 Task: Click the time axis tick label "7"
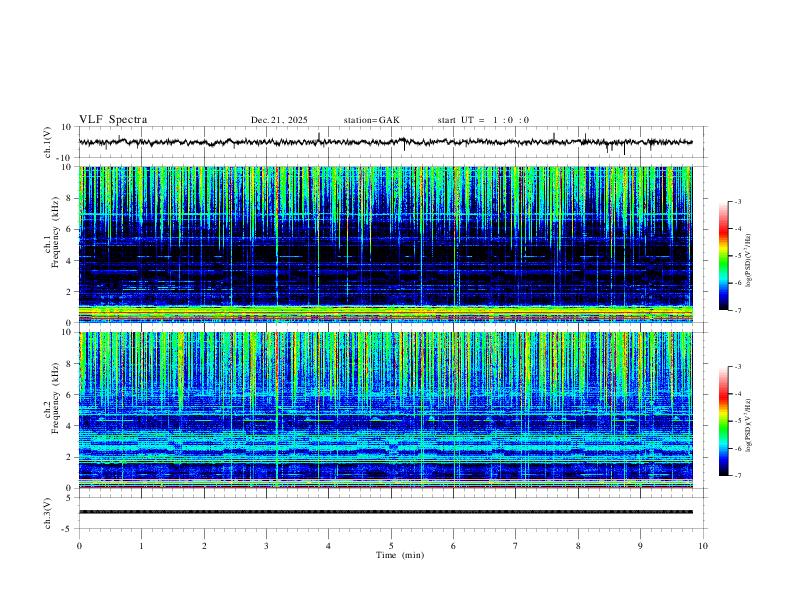(x=516, y=546)
